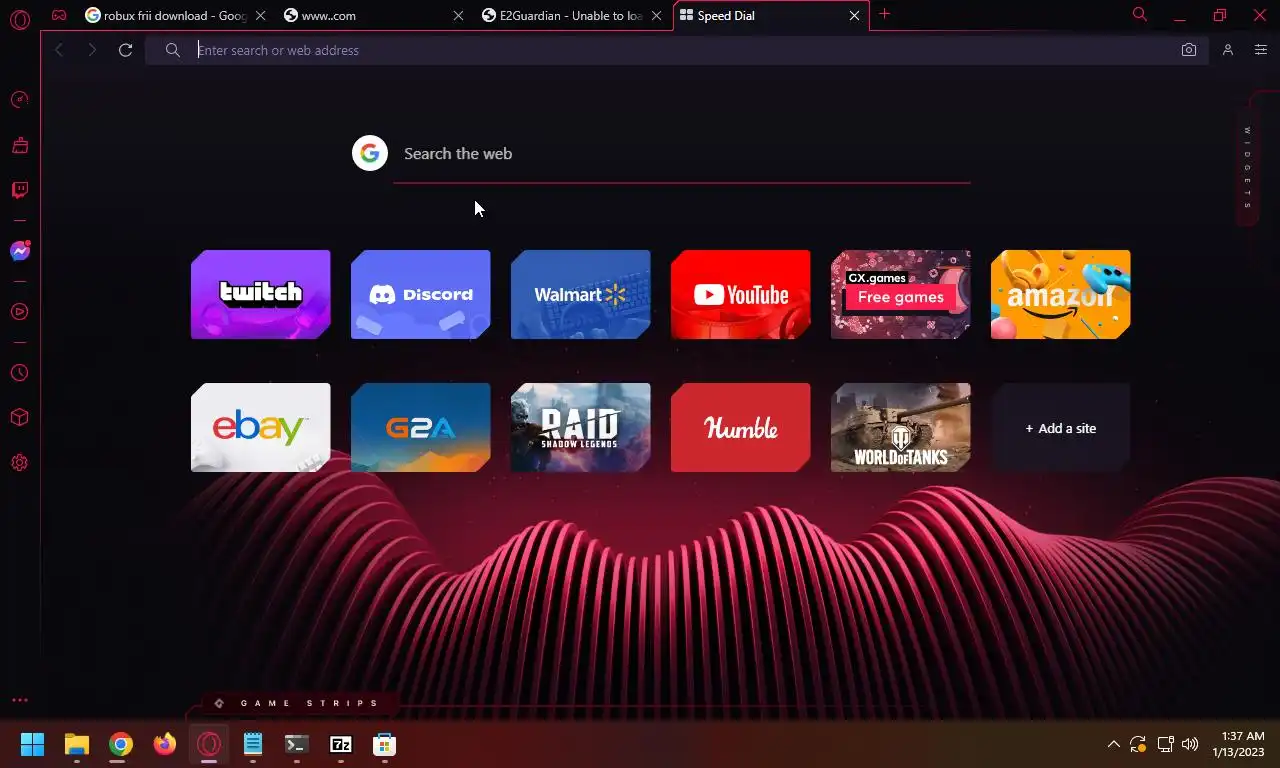Open Settings gear in sidebar
1280x768 pixels.
[19, 463]
